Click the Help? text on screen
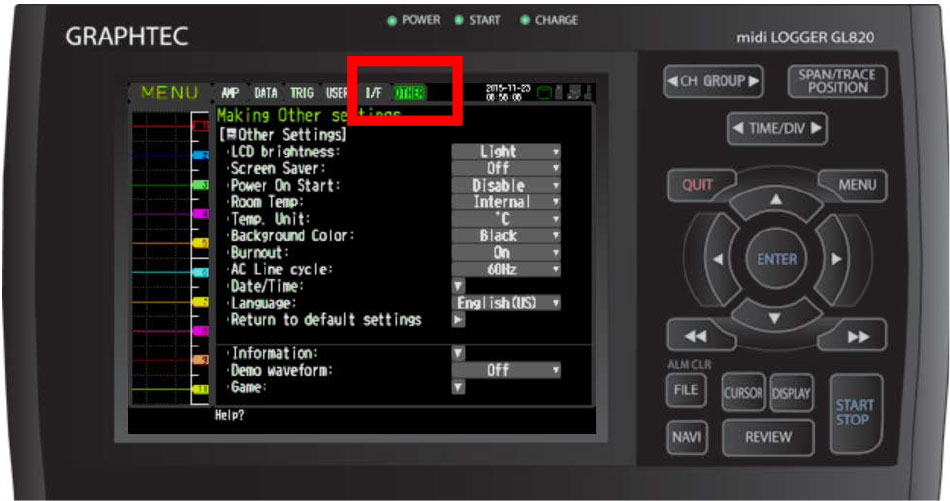Viewport: 950px width, 501px height. coord(230,416)
